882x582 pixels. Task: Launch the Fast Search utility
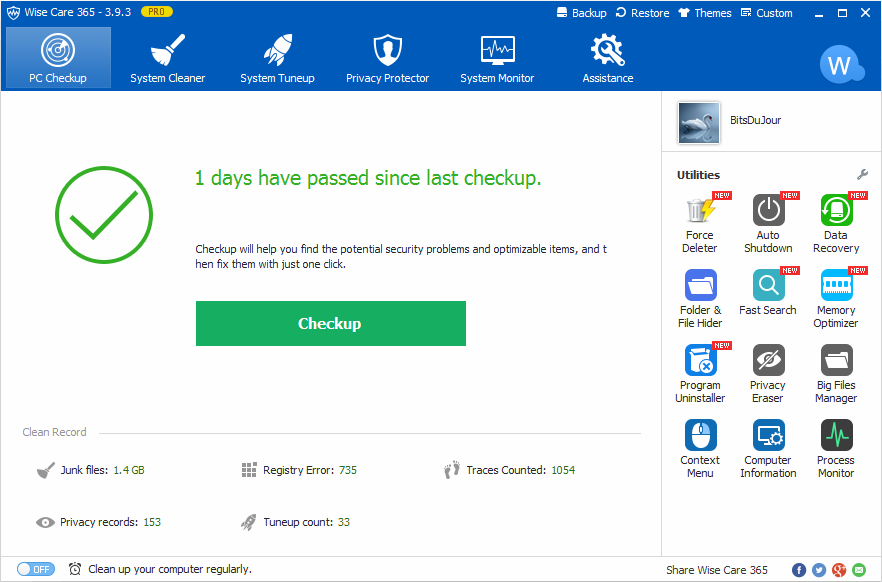click(768, 292)
